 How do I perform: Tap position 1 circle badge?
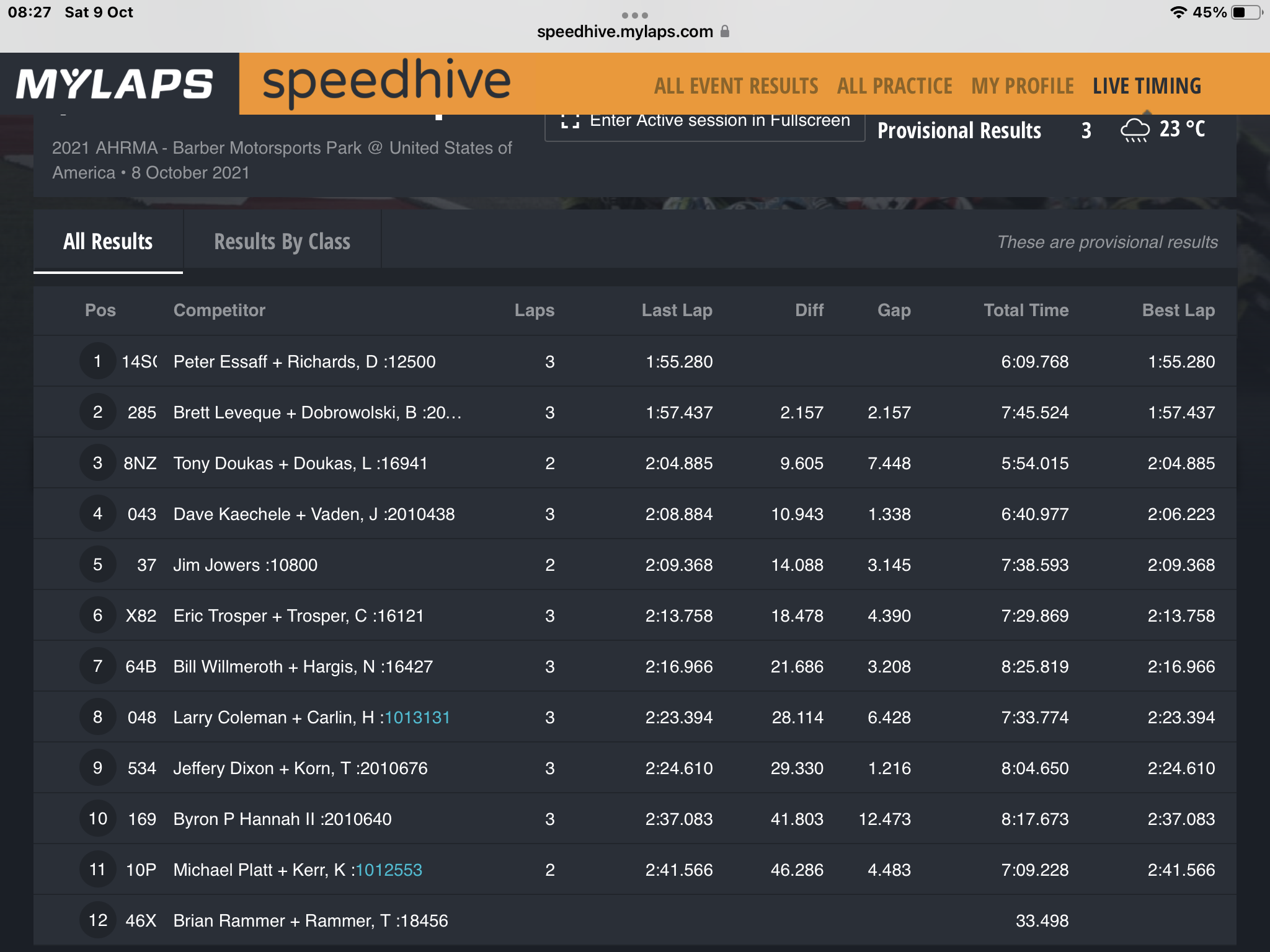click(98, 361)
